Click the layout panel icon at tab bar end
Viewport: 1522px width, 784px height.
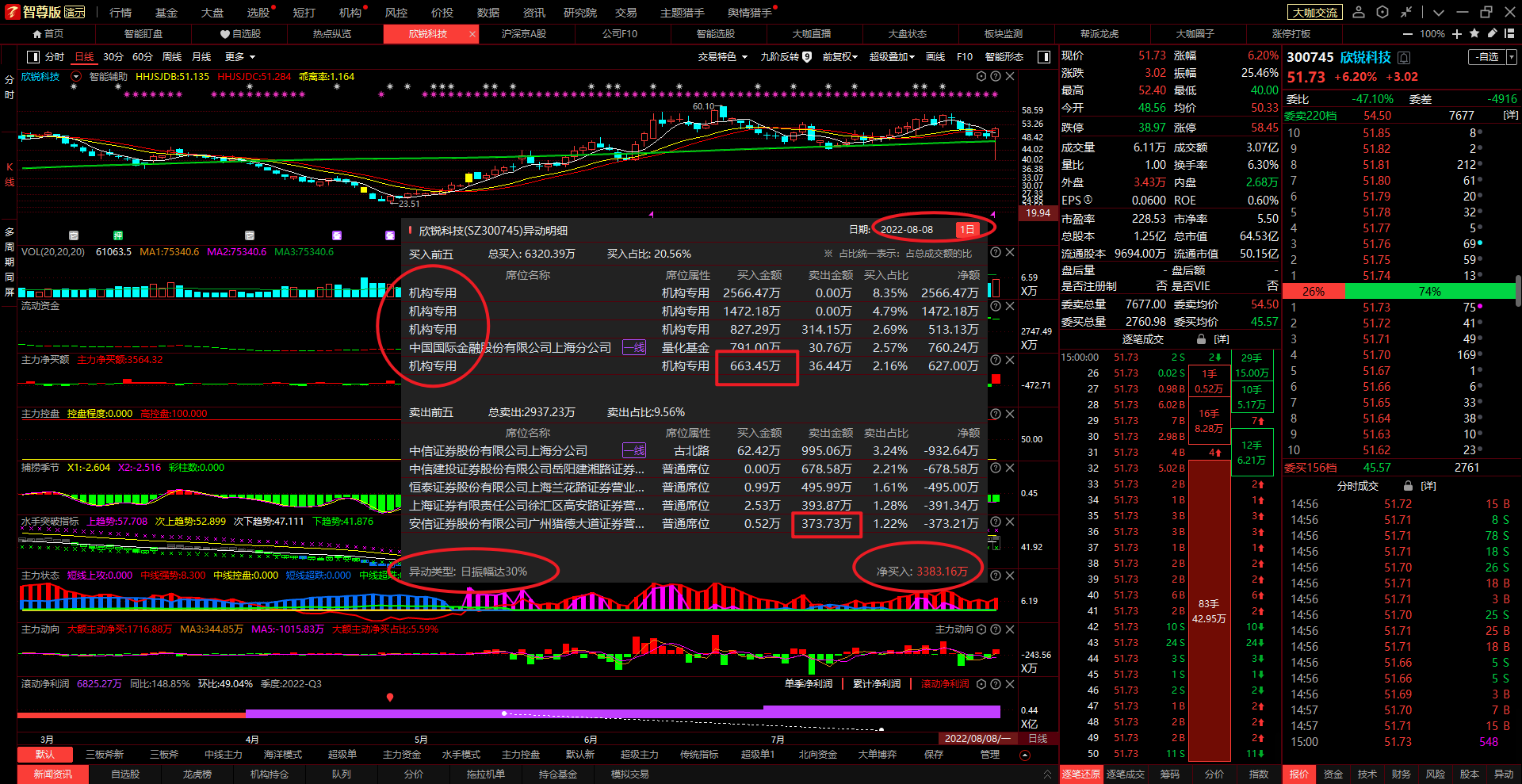click(x=1510, y=33)
